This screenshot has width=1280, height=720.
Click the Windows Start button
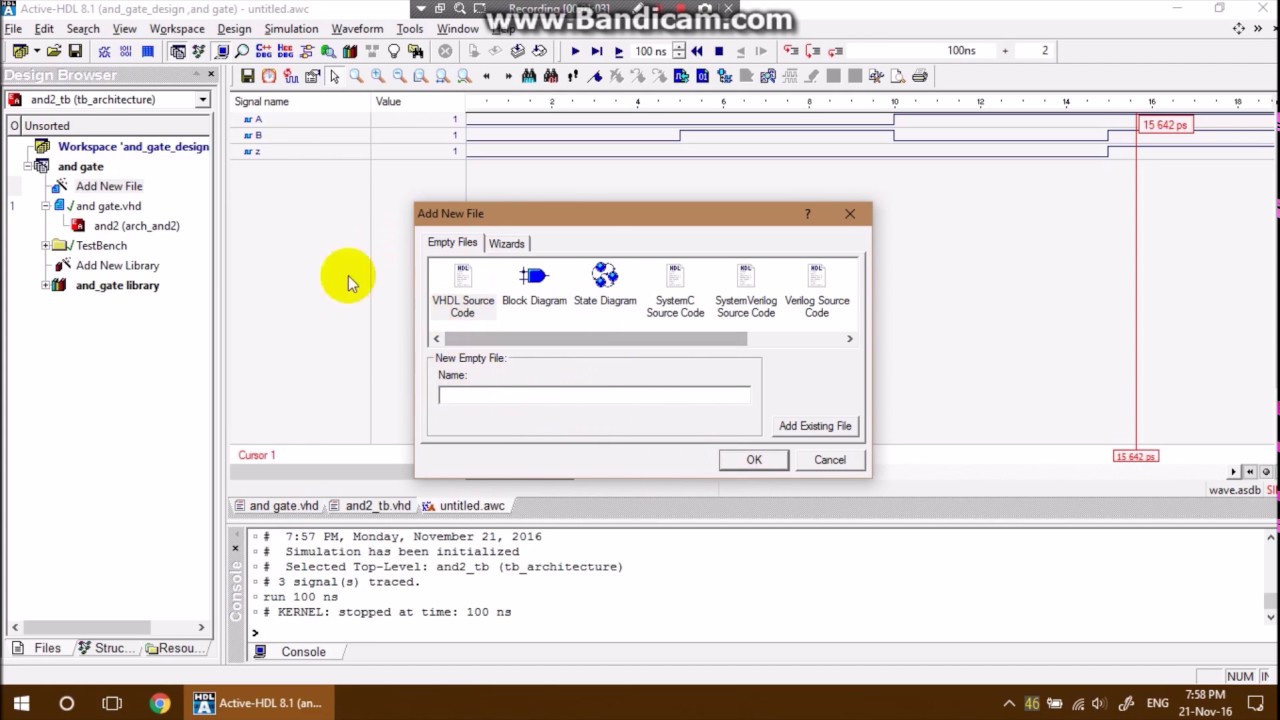(21, 703)
